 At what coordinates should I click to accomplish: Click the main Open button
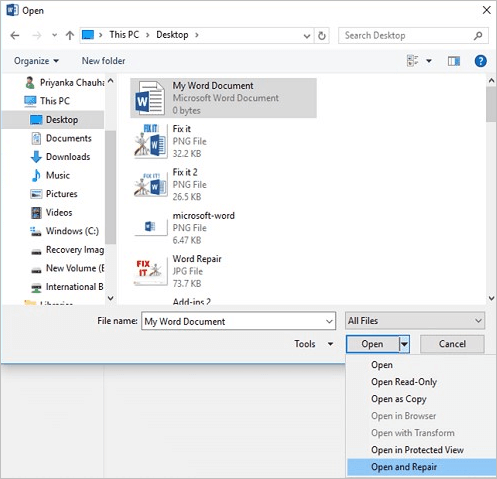[x=372, y=344]
